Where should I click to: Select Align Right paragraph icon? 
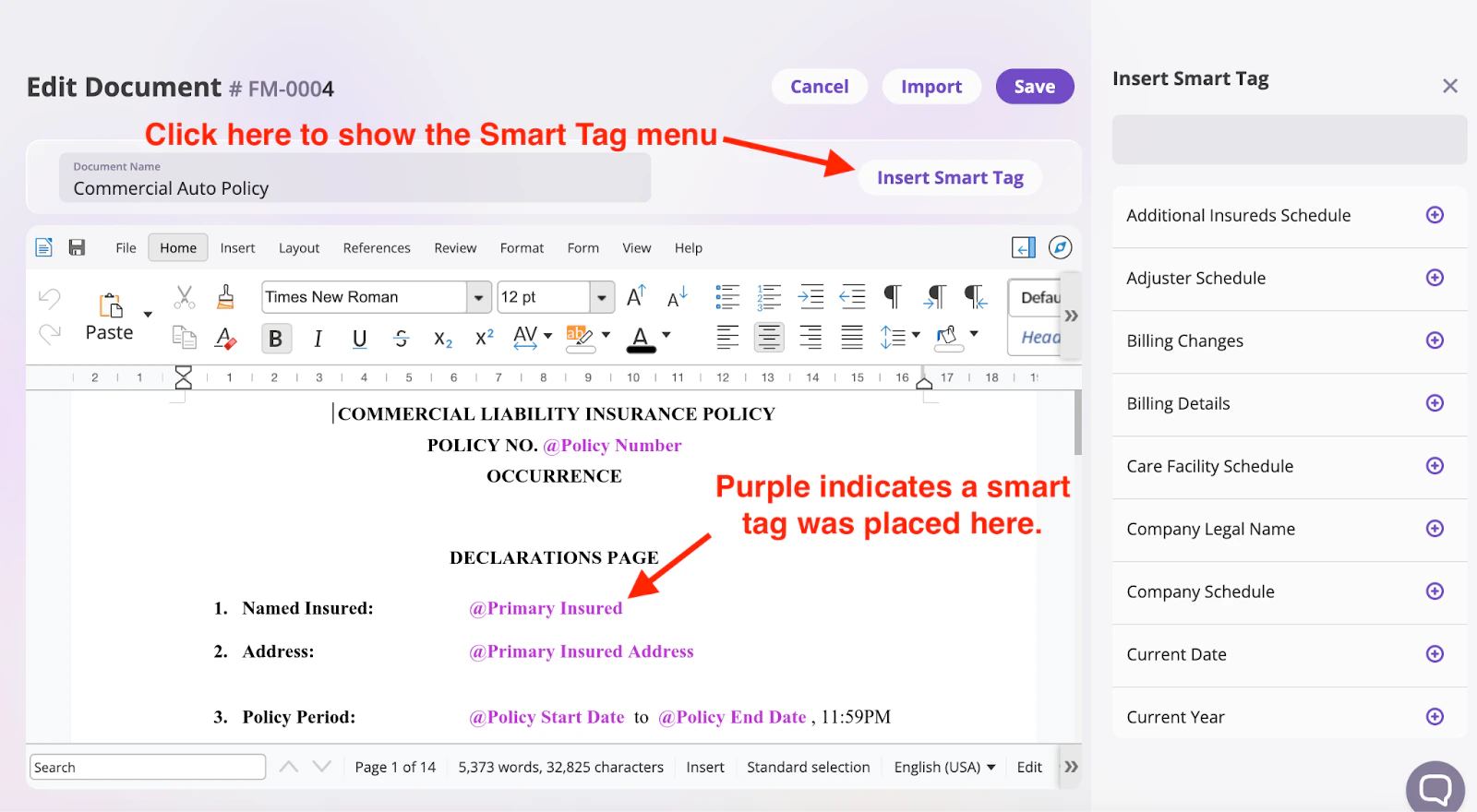(811, 338)
